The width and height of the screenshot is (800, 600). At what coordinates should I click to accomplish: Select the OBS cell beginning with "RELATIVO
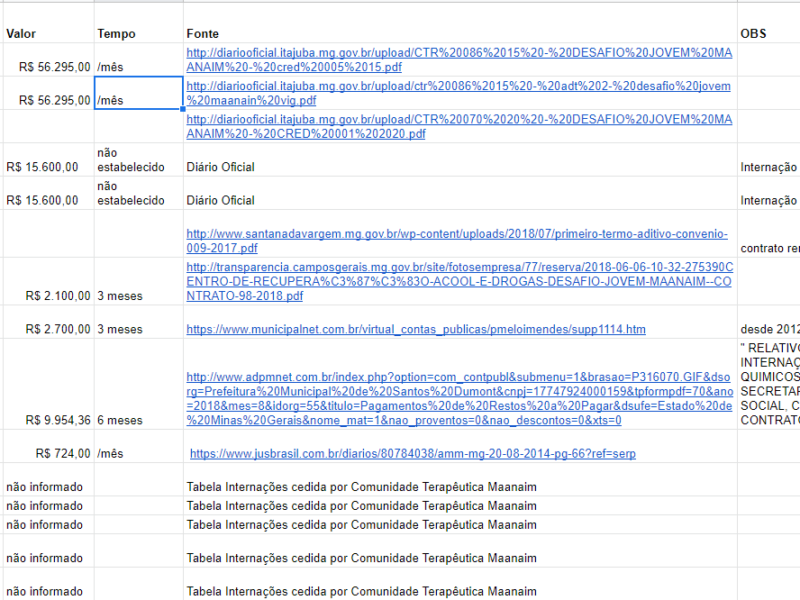tap(768, 384)
